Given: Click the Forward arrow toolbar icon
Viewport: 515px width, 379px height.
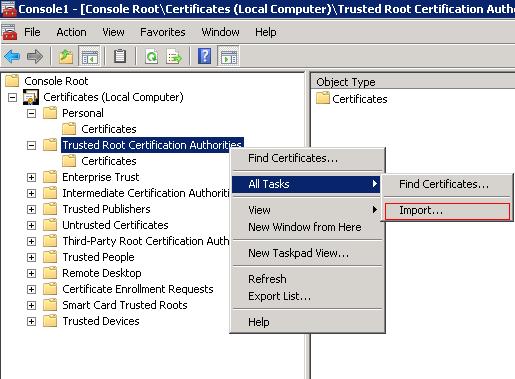Looking at the screenshot, I should (35, 56).
